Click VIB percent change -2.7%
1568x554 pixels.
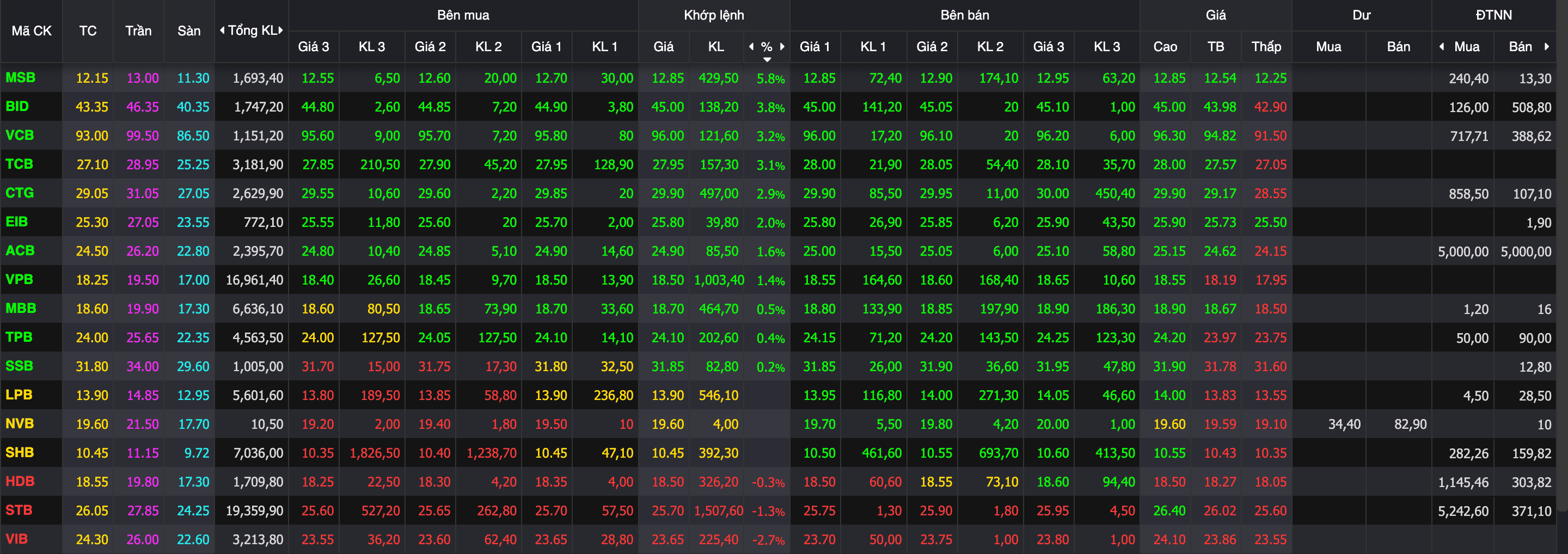768,540
